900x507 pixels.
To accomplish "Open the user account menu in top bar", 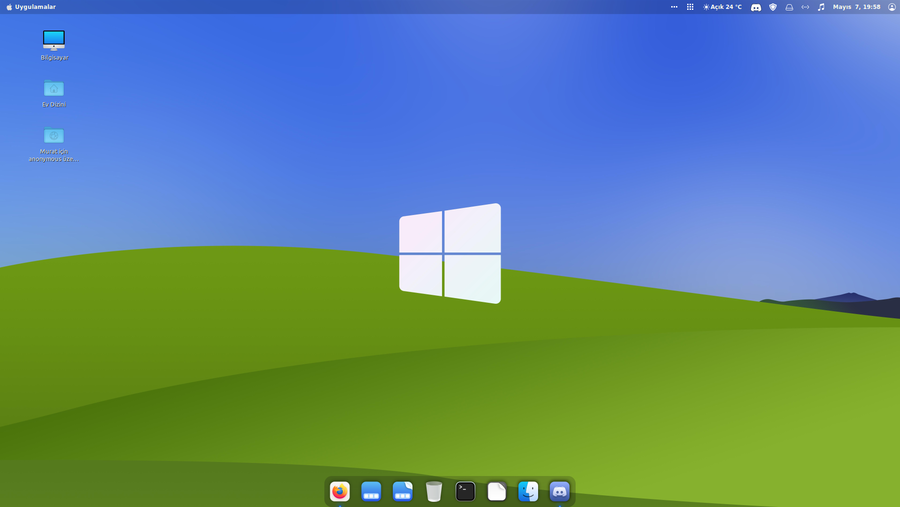I will [892, 7].
